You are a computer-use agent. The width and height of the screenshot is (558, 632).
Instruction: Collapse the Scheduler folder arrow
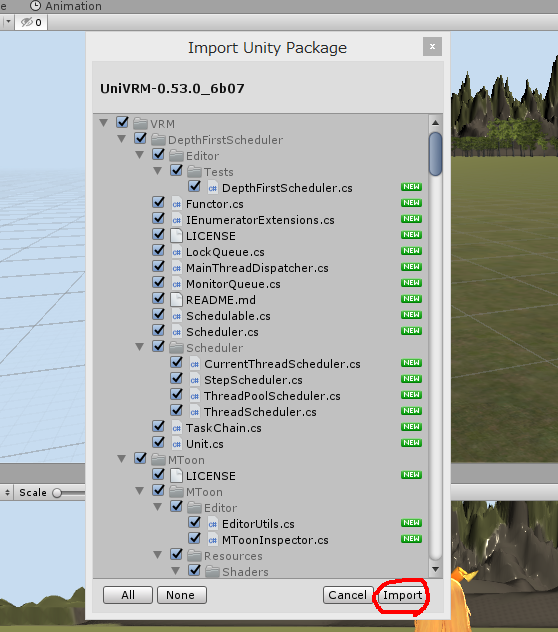140,347
